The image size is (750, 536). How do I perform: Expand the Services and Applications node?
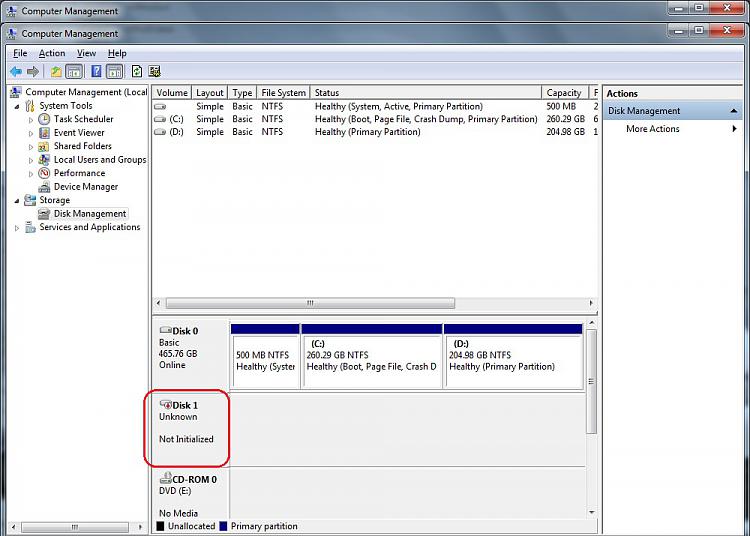coord(17,228)
